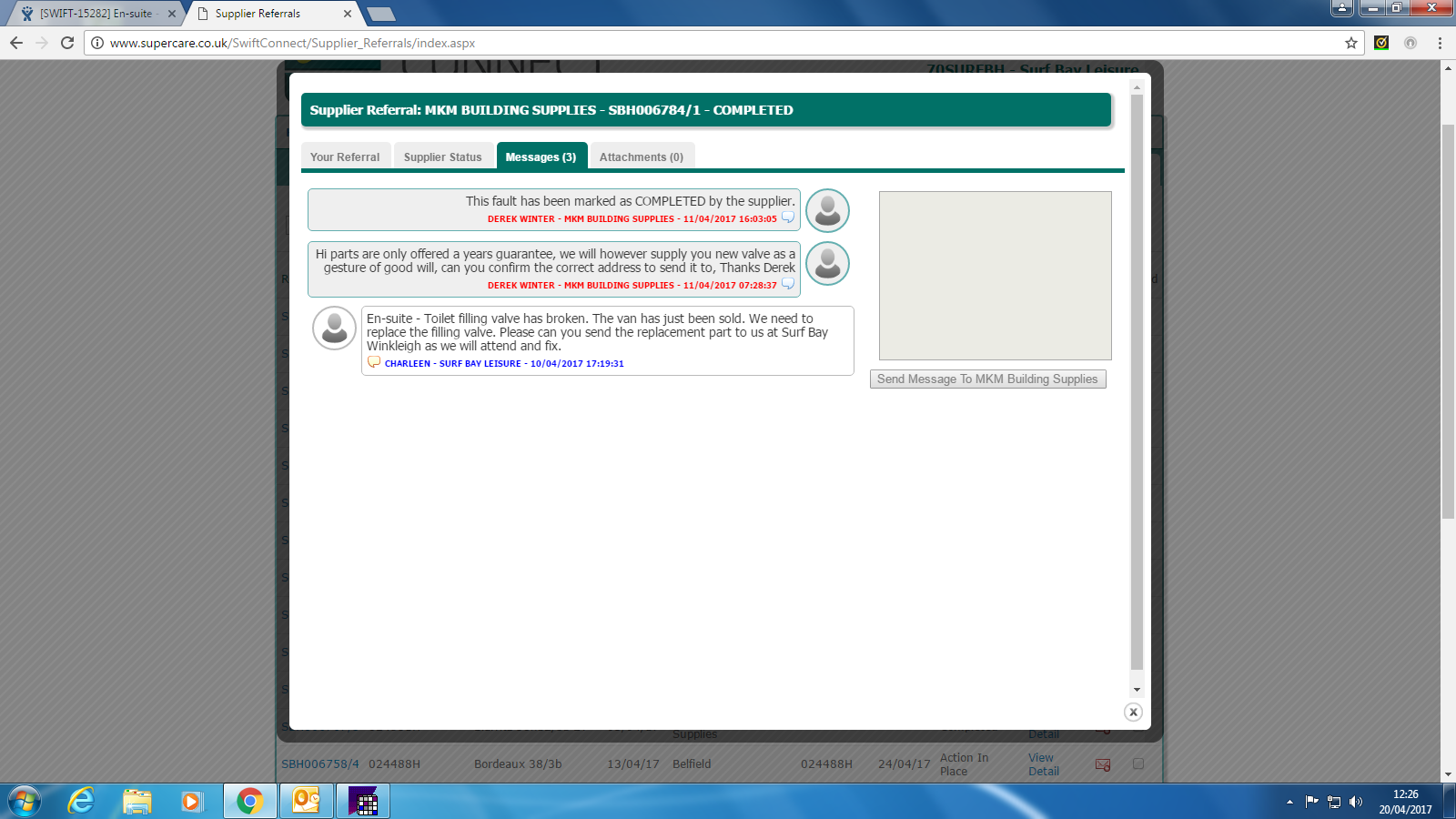The width and height of the screenshot is (1456, 819).
Task: Click the Chrome icon on the taskbar
Action: [250, 802]
